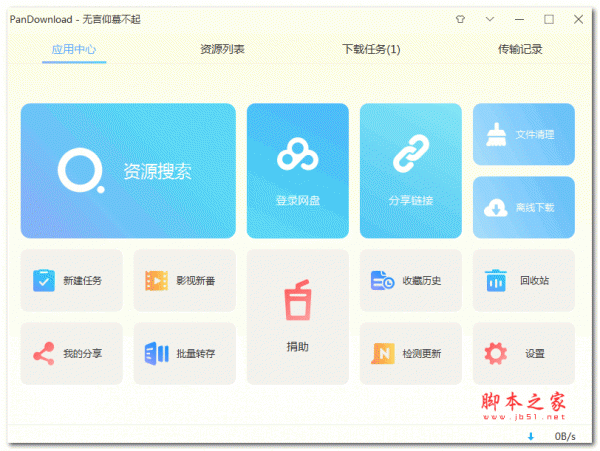This screenshot has width=600, height=451.
Task: Expand the title bar dropdown chevron
Action: click(x=490, y=19)
